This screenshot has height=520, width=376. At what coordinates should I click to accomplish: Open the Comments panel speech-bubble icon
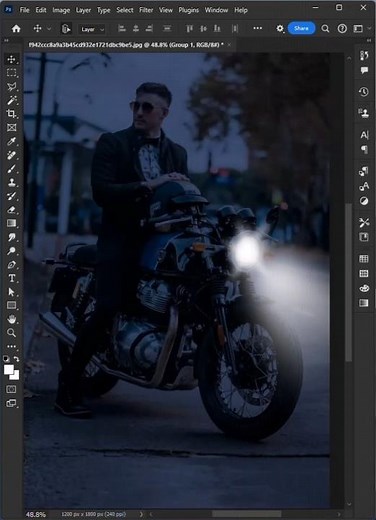click(x=364, y=70)
